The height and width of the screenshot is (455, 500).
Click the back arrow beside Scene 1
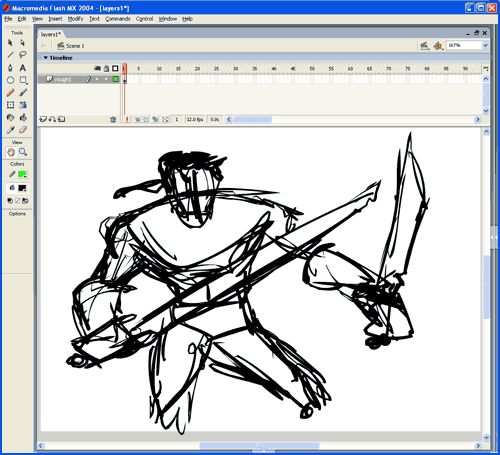tap(43, 46)
